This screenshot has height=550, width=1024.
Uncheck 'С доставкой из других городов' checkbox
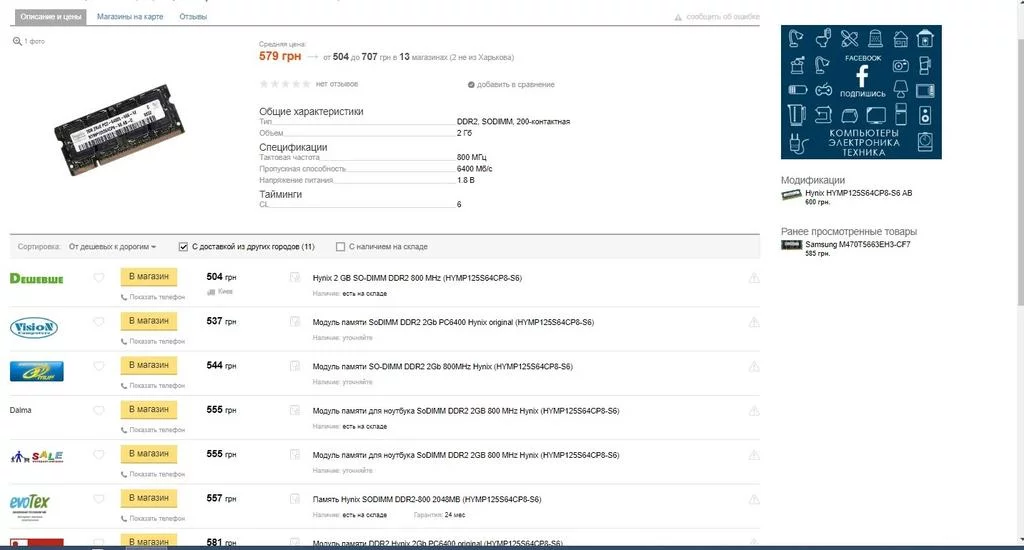click(x=184, y=247)
